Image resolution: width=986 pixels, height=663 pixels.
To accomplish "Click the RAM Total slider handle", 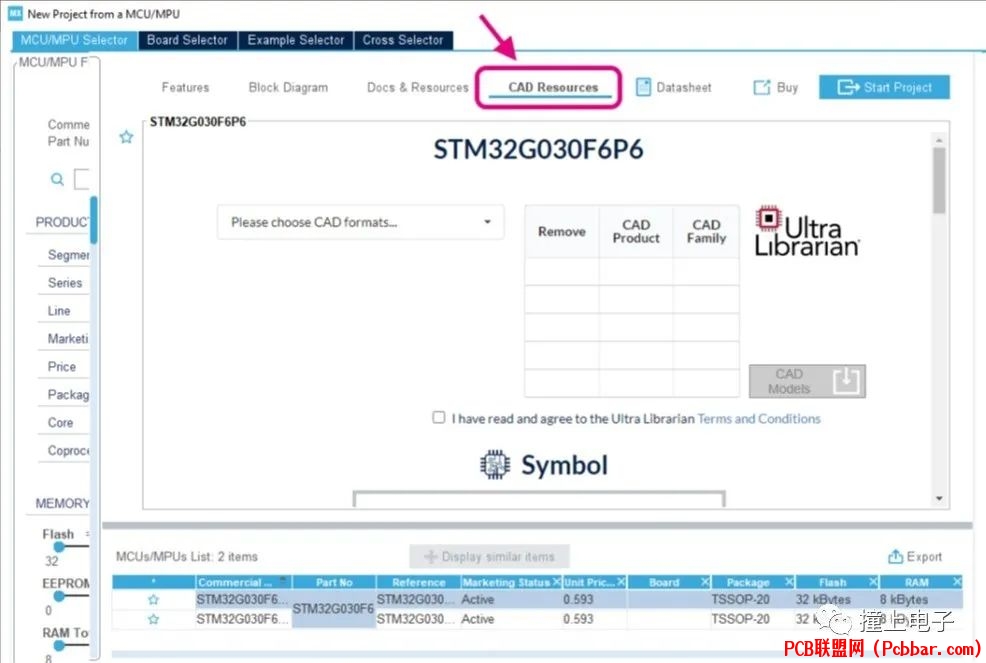I will point(59,645).
